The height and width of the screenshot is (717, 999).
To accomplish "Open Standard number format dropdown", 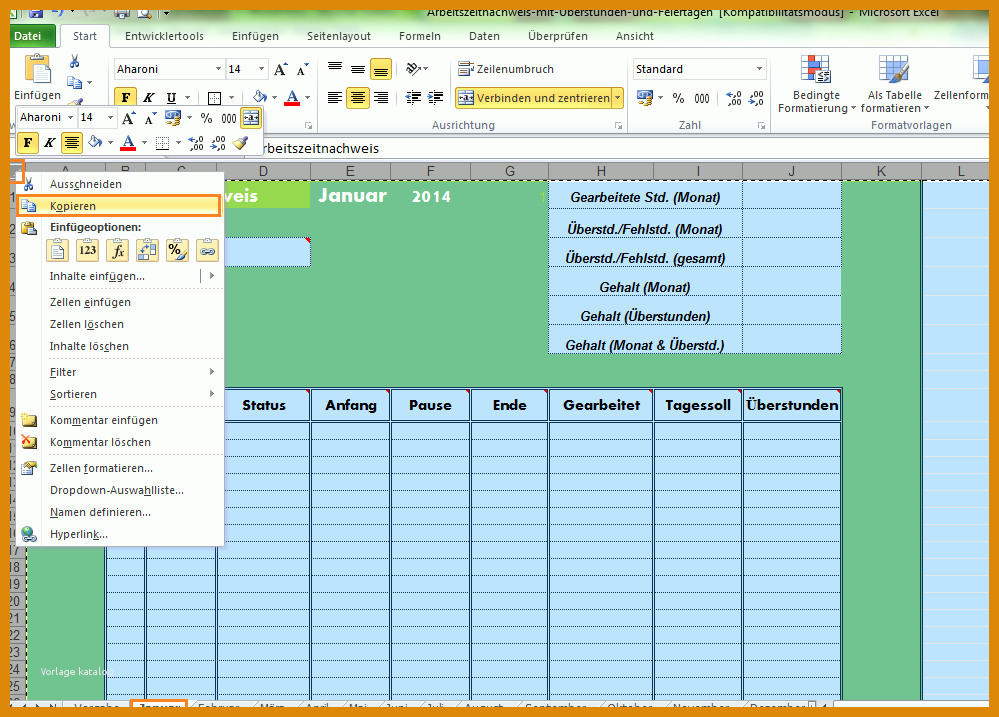I will (759, 69).
